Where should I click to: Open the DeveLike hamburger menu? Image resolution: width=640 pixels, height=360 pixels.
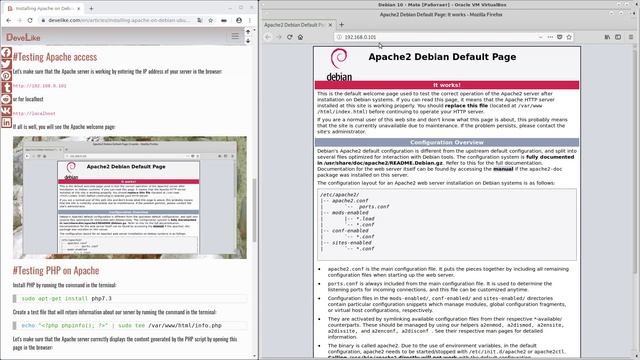coord(235,36)
